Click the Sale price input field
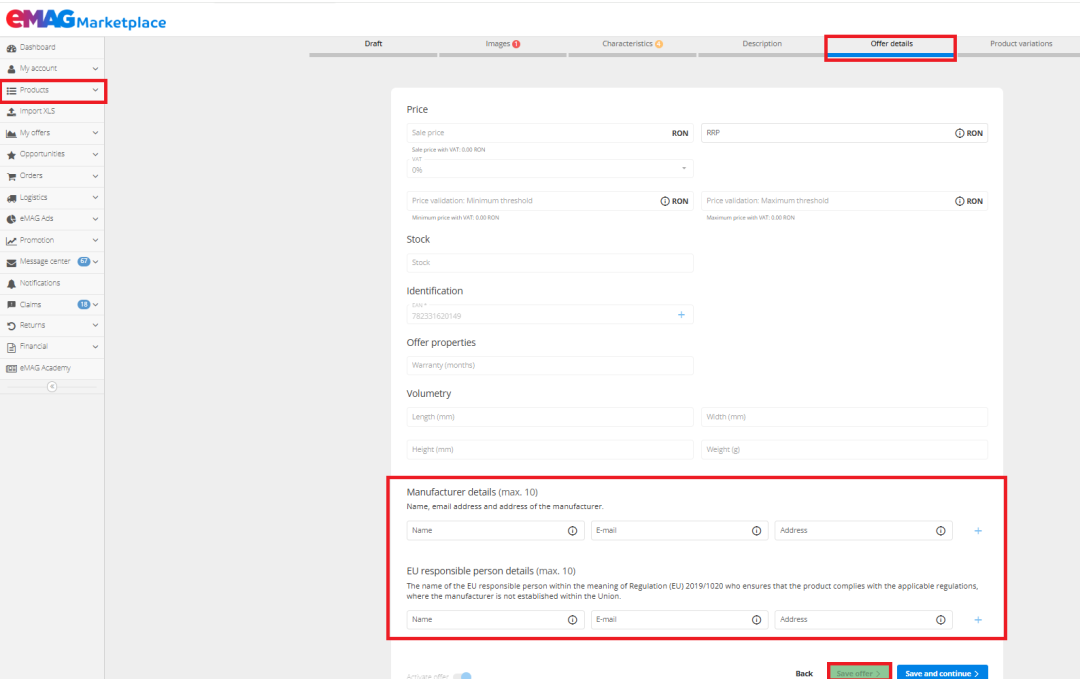 tap(550, 133)
